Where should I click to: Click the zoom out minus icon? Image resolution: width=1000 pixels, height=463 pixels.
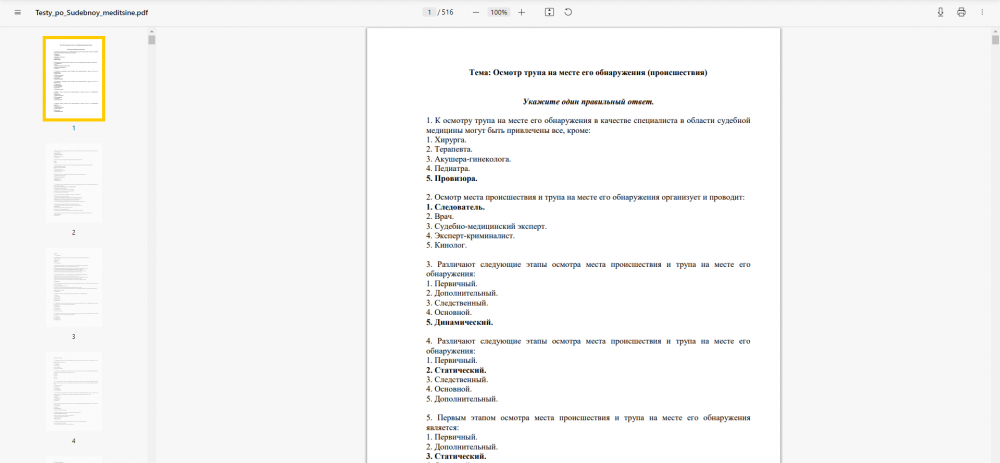pyautogui.click(x=476, y=12)
